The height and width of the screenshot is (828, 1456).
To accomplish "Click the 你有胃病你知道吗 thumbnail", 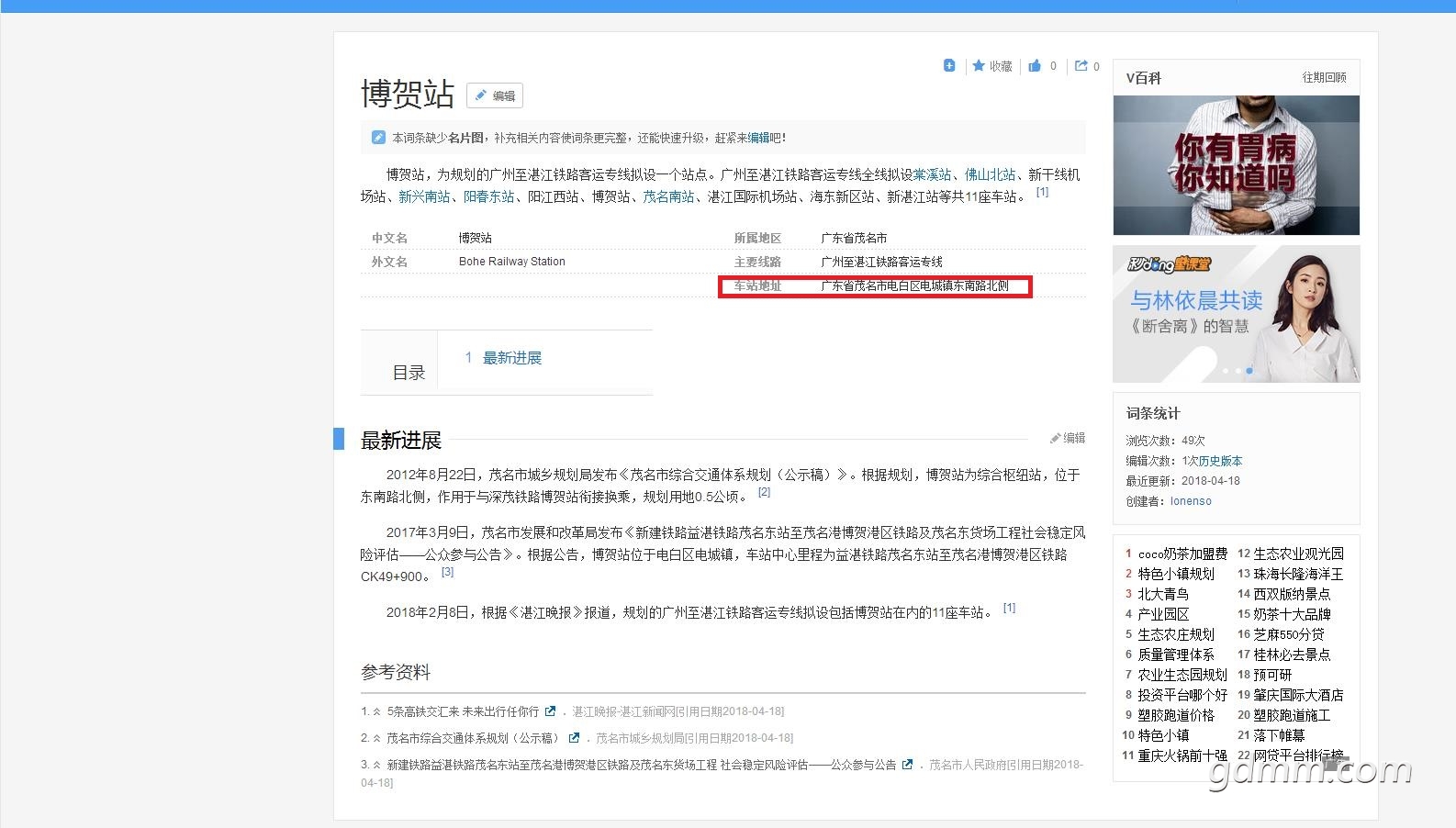I will tap(1236, 165).
